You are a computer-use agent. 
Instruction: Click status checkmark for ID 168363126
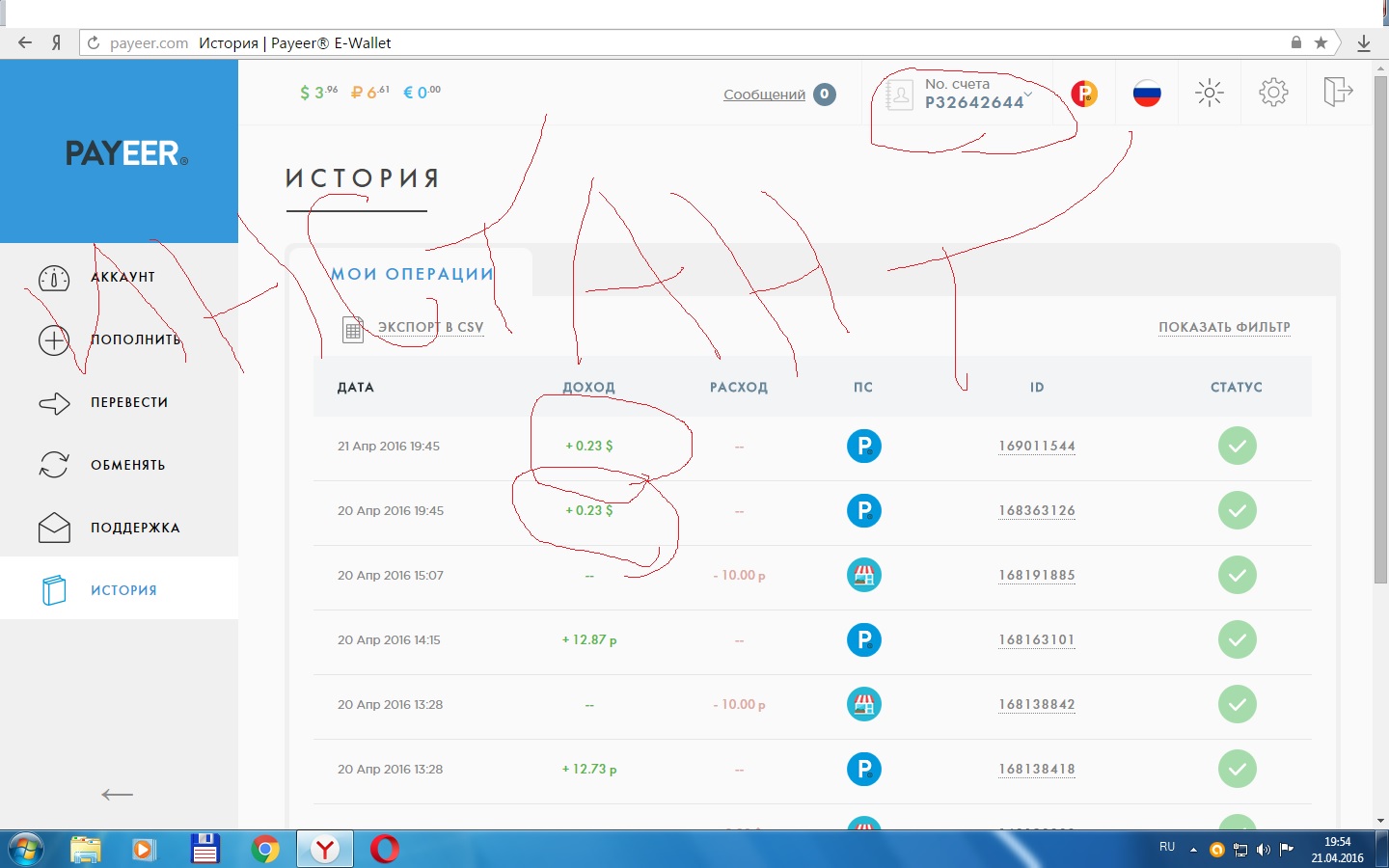(x=1237, y=510)
